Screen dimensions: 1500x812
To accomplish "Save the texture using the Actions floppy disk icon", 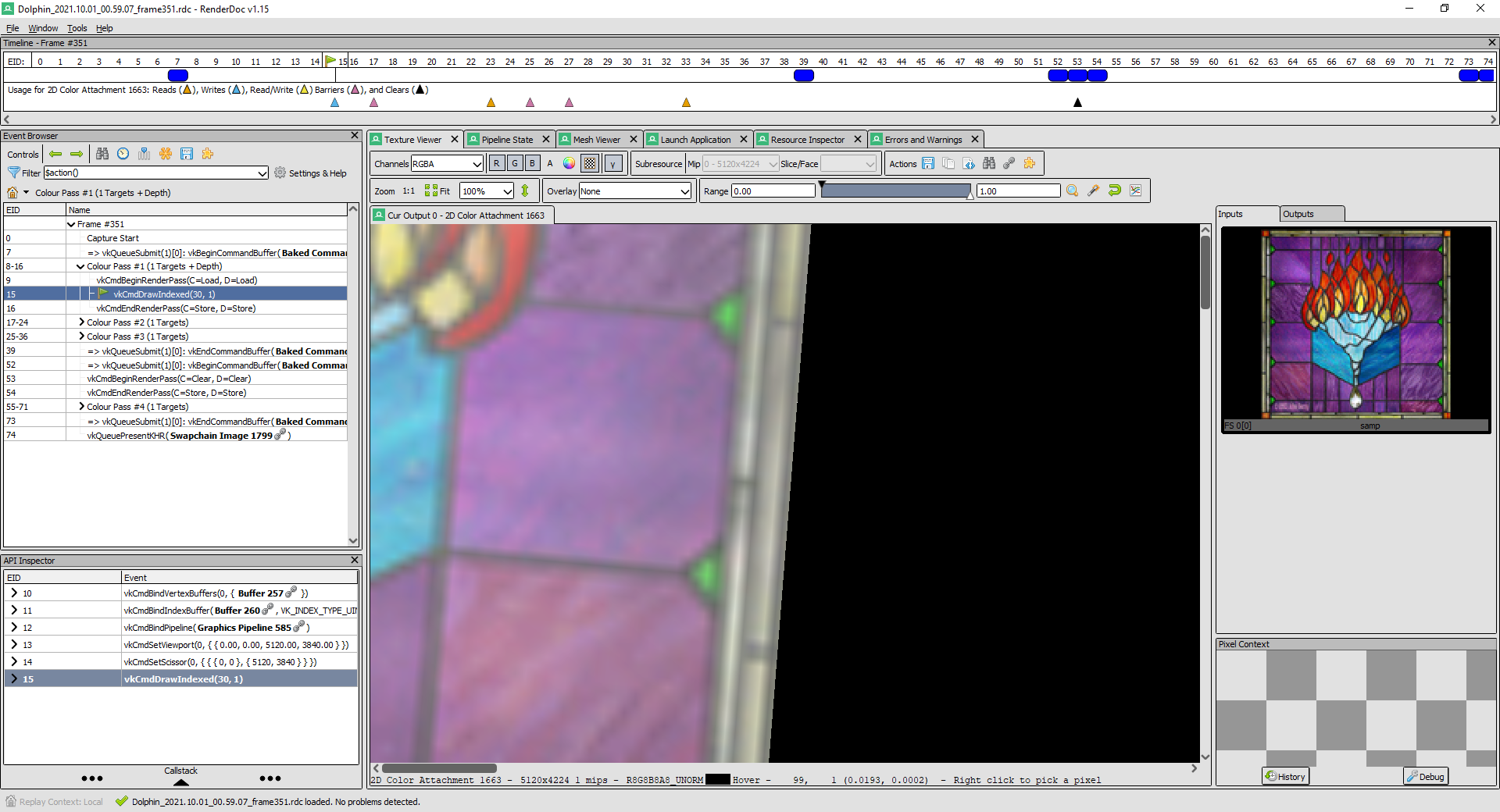I will 928,163.
